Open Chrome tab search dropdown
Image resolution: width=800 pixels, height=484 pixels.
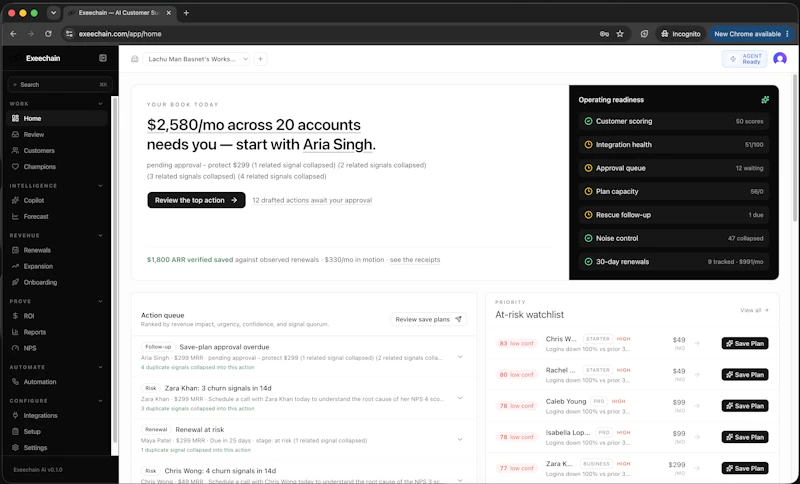(53, 13)
